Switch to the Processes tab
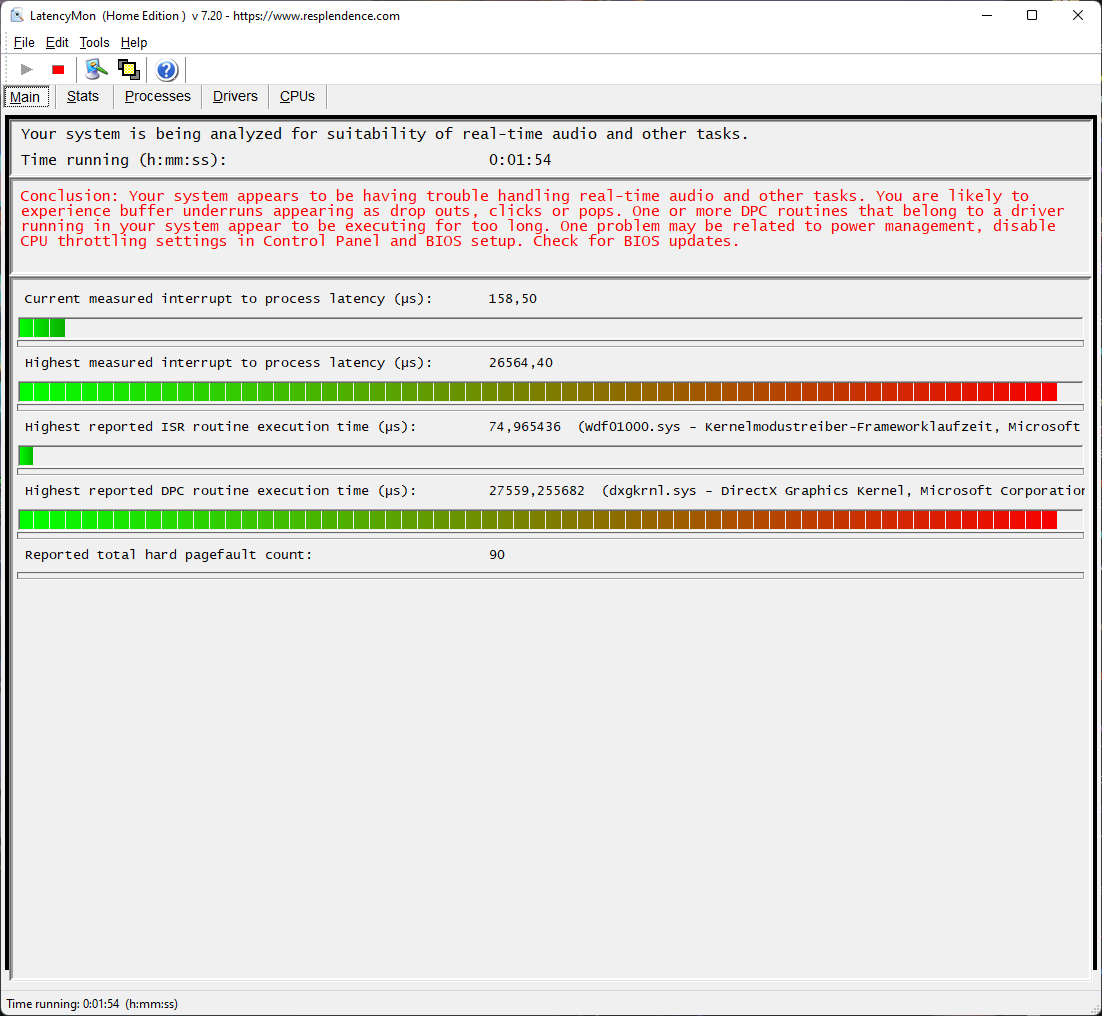 (157, 96)
